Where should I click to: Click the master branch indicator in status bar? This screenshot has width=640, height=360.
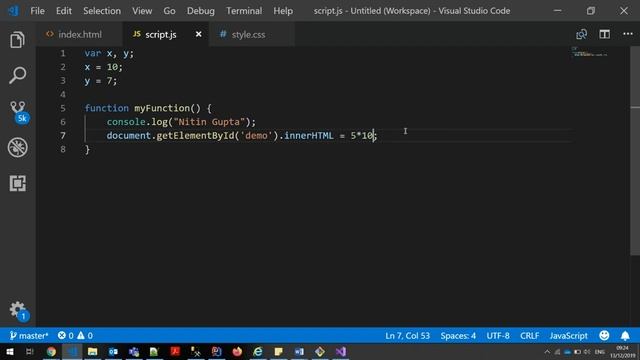[29, 336]
